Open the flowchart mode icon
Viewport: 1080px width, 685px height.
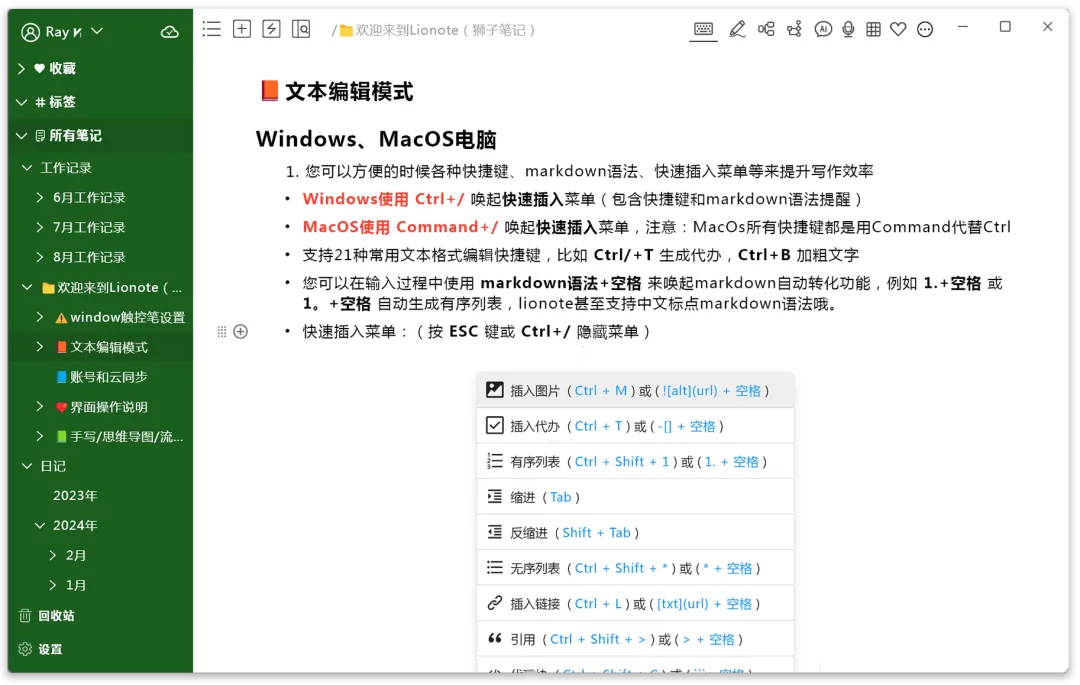click(x=794, y=29)
